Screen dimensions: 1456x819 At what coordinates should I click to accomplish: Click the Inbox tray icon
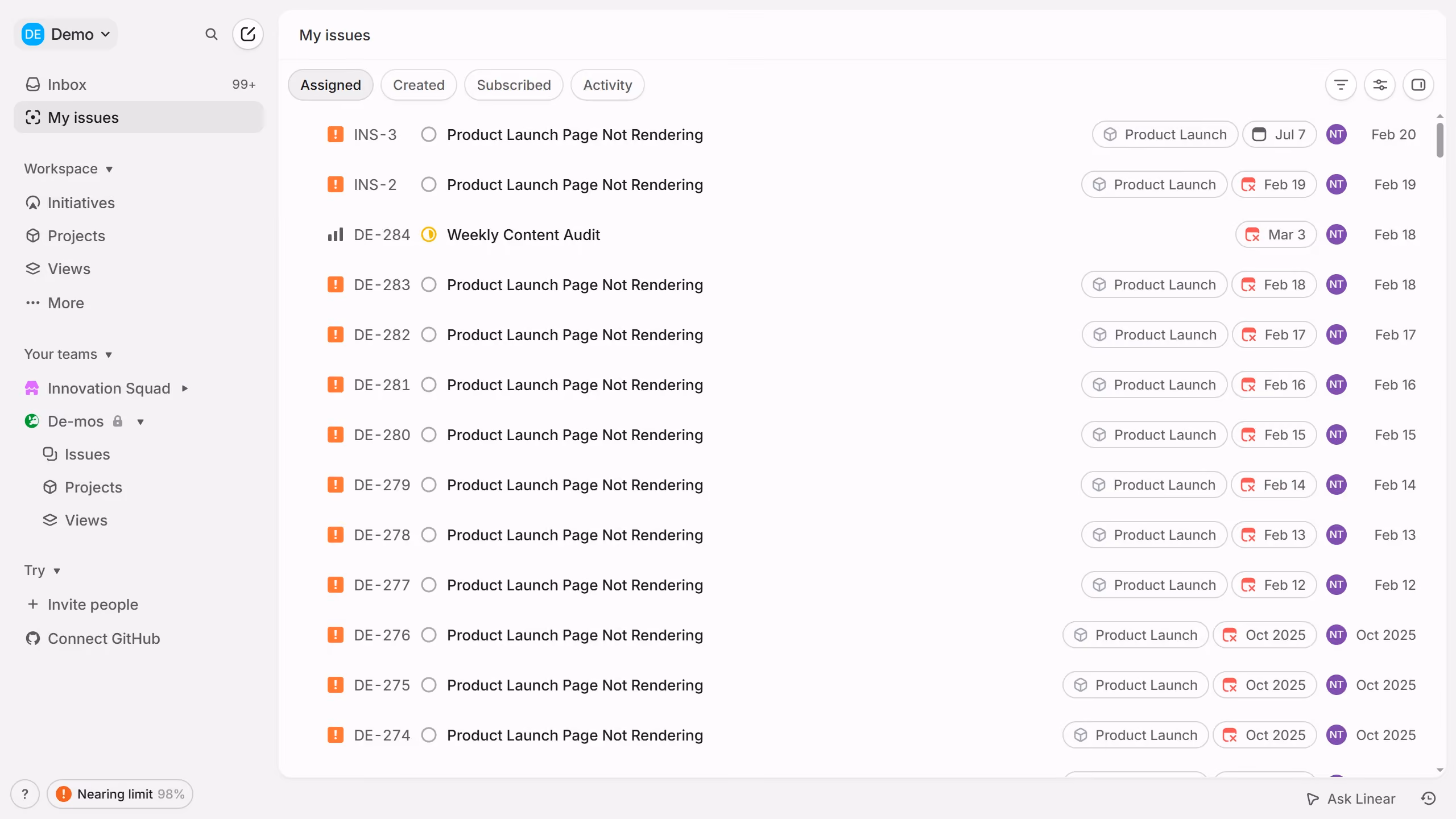[33, 85]
